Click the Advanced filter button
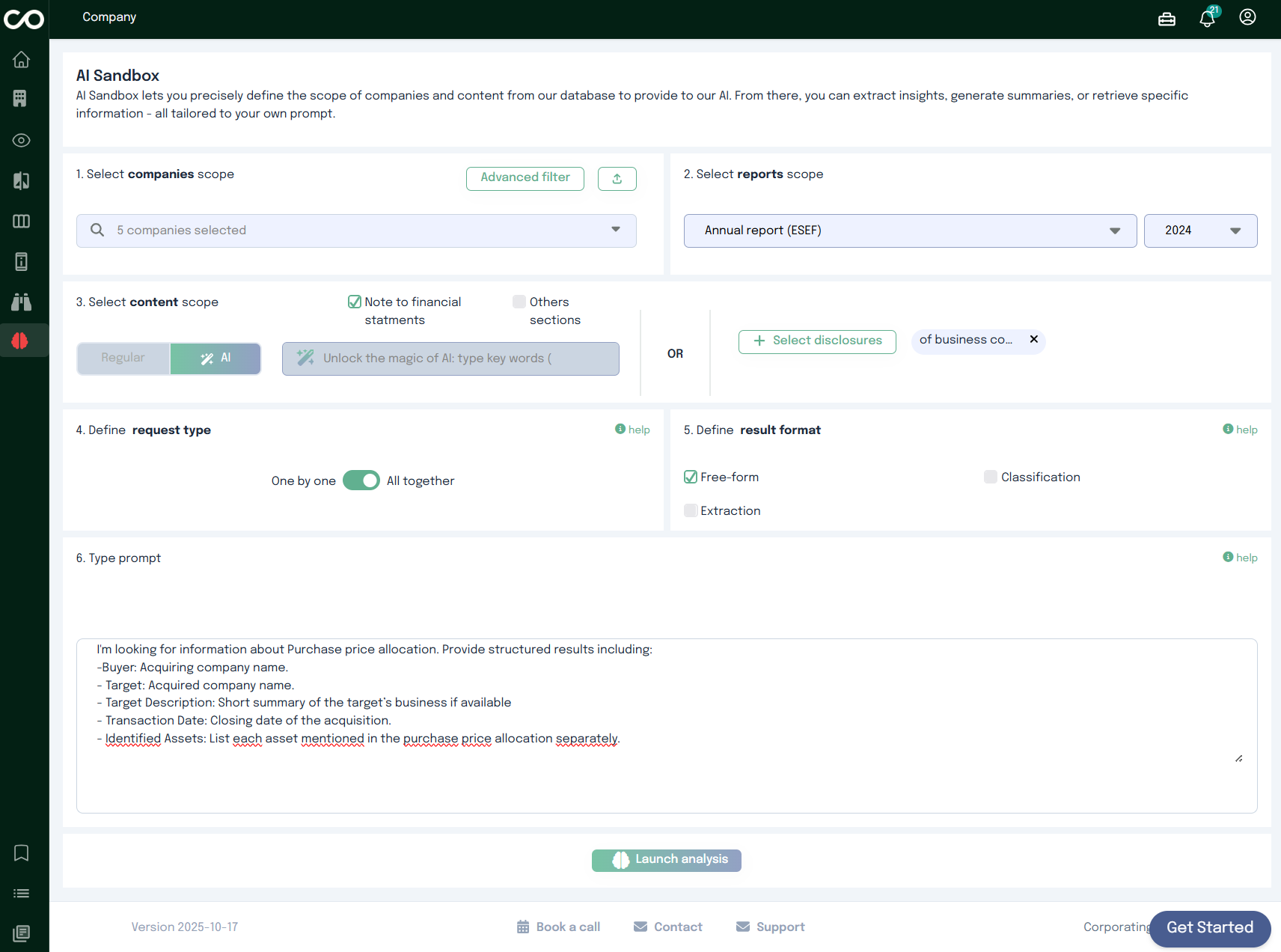1281x952 pixels. point(525,178)
